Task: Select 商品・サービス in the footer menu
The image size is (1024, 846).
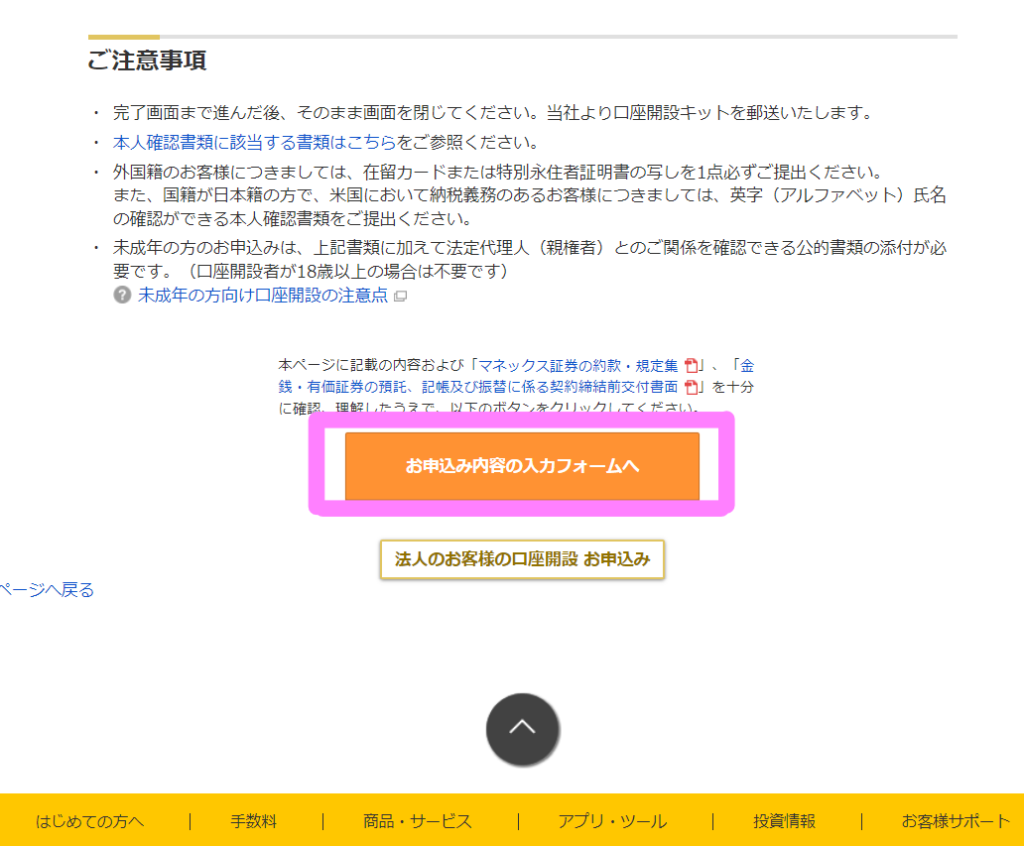Action: (x=417, y=821)
